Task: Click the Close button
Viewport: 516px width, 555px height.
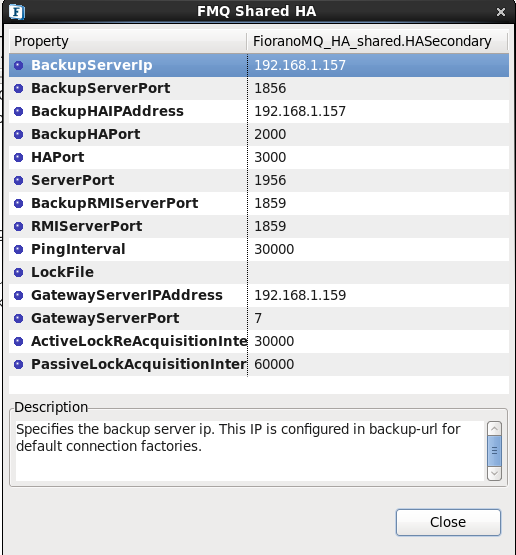Action: tap(448, 522)
